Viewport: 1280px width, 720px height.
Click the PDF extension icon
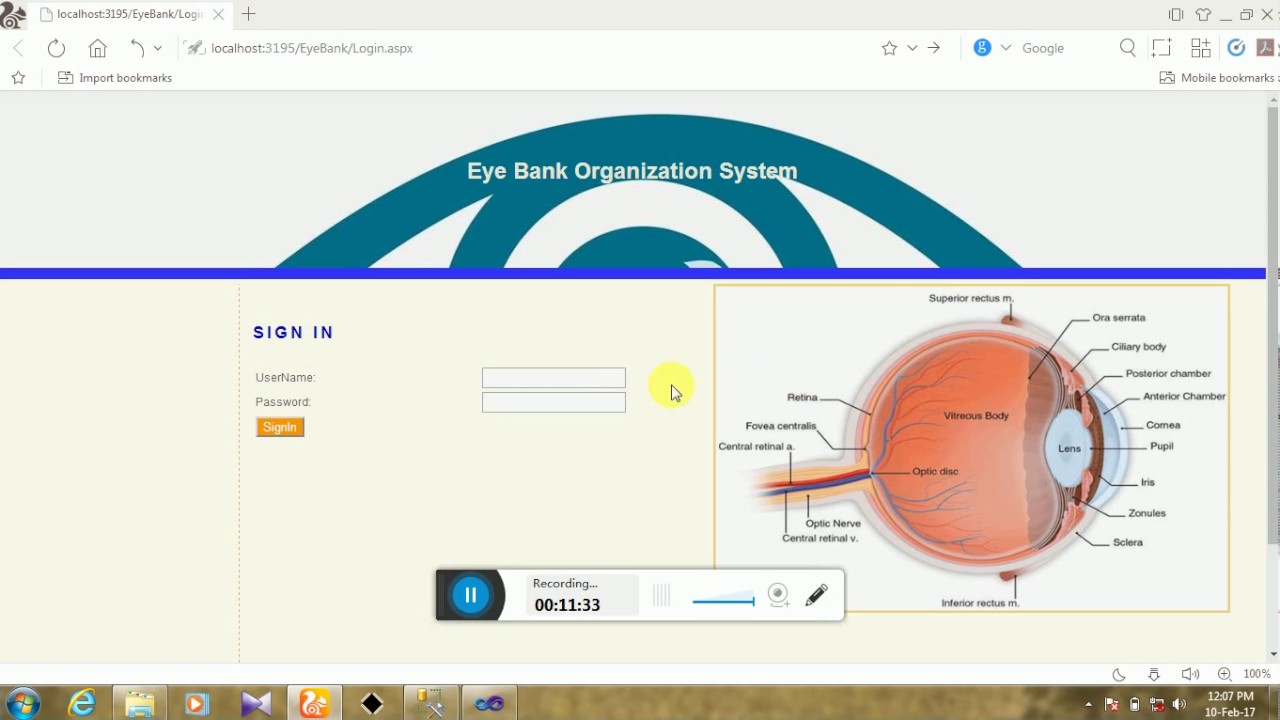pyautogui.click(x=1265, y=48)
